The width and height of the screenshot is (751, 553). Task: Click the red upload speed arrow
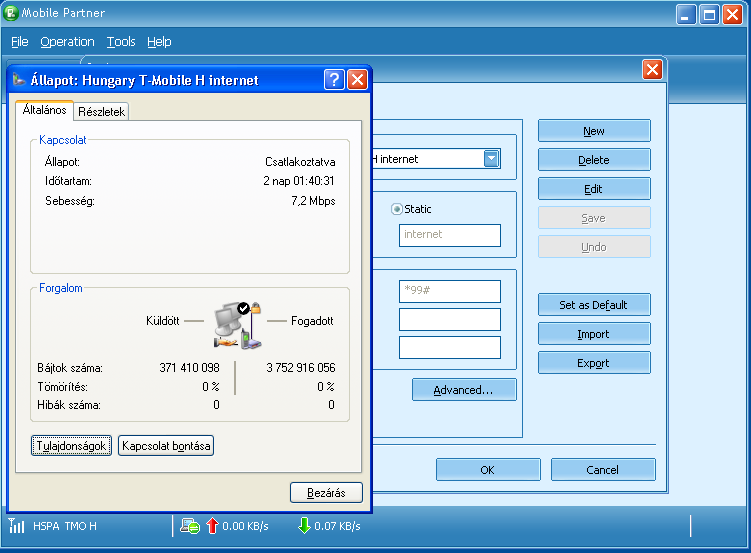point(211,526)
